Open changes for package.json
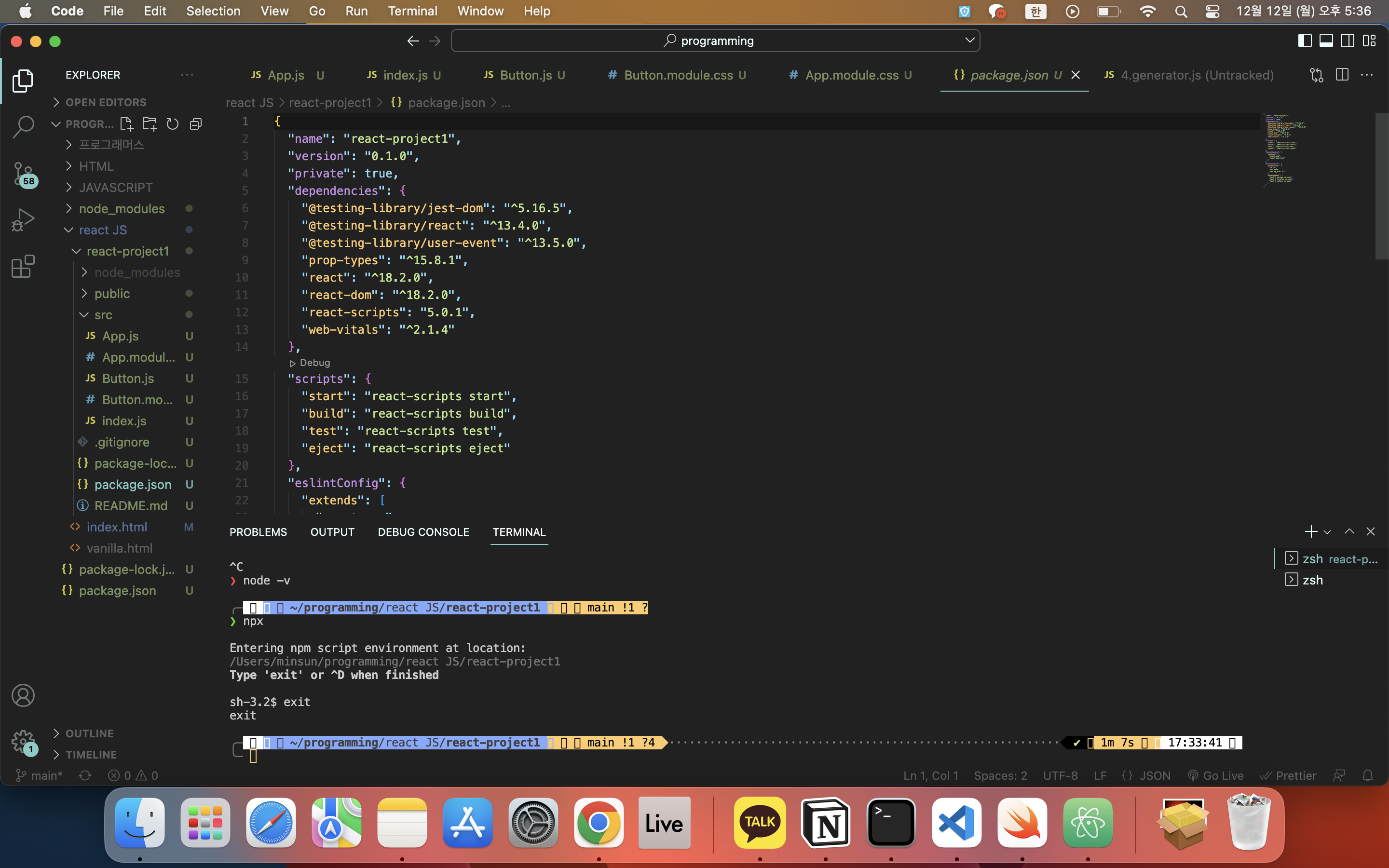 (x=1316, y=75)
